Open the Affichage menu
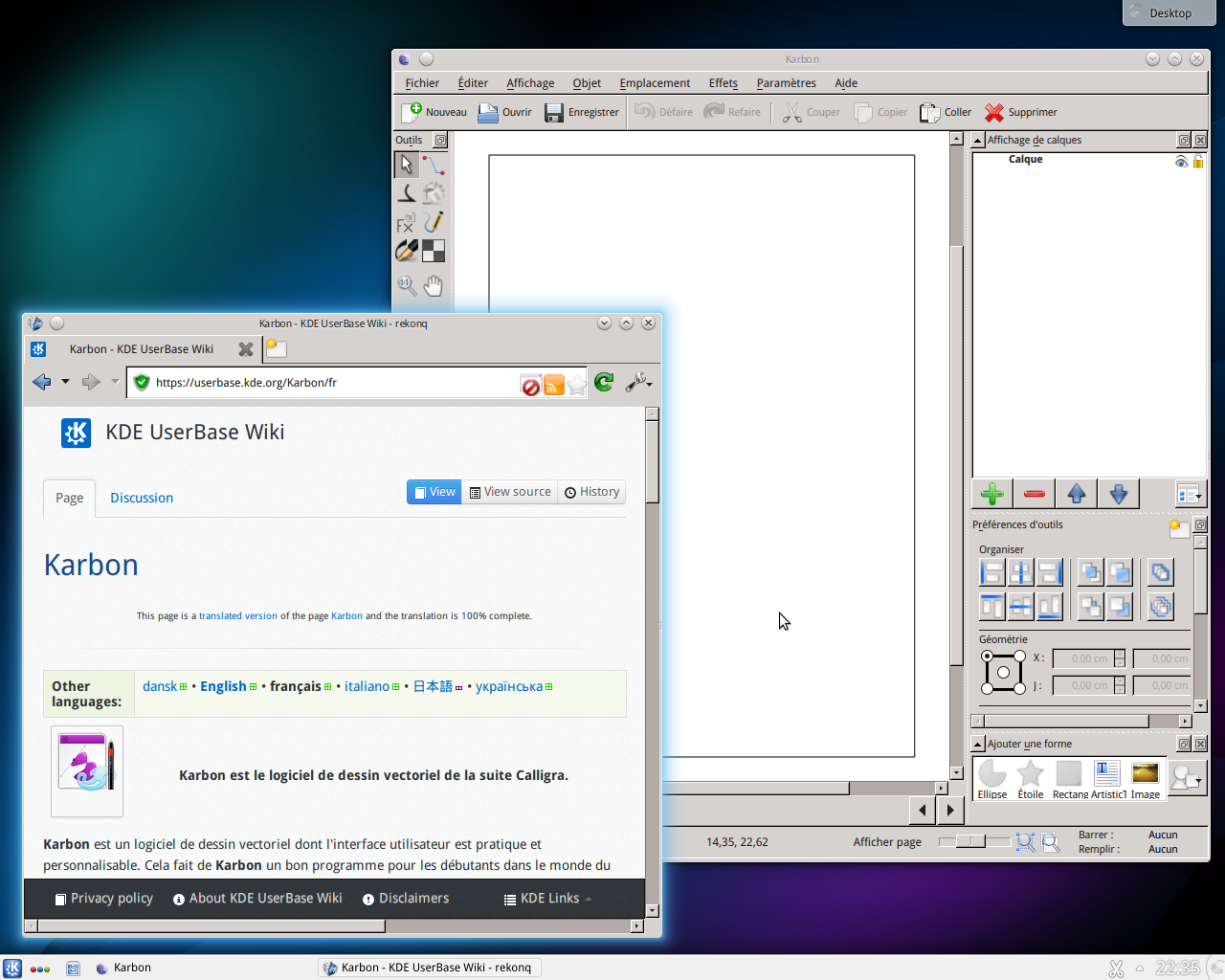 click(x=530, y=83)
